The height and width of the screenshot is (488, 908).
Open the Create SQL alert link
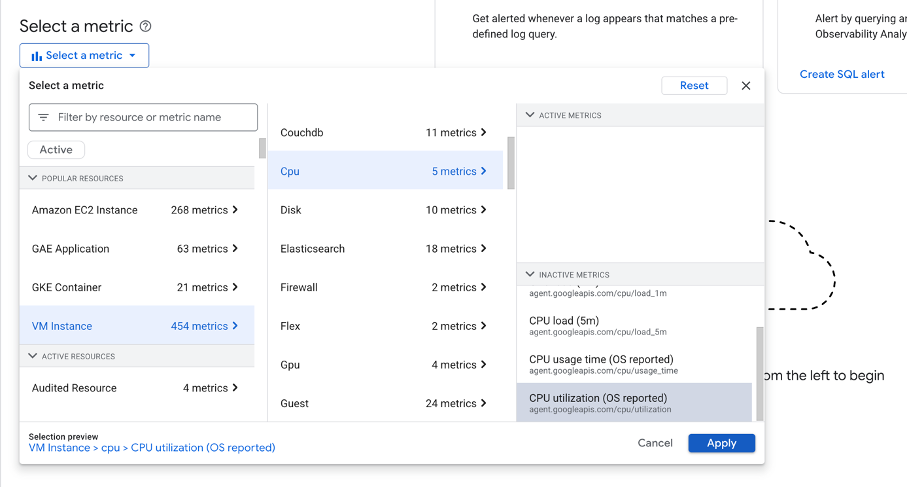(x=842, y=74)
